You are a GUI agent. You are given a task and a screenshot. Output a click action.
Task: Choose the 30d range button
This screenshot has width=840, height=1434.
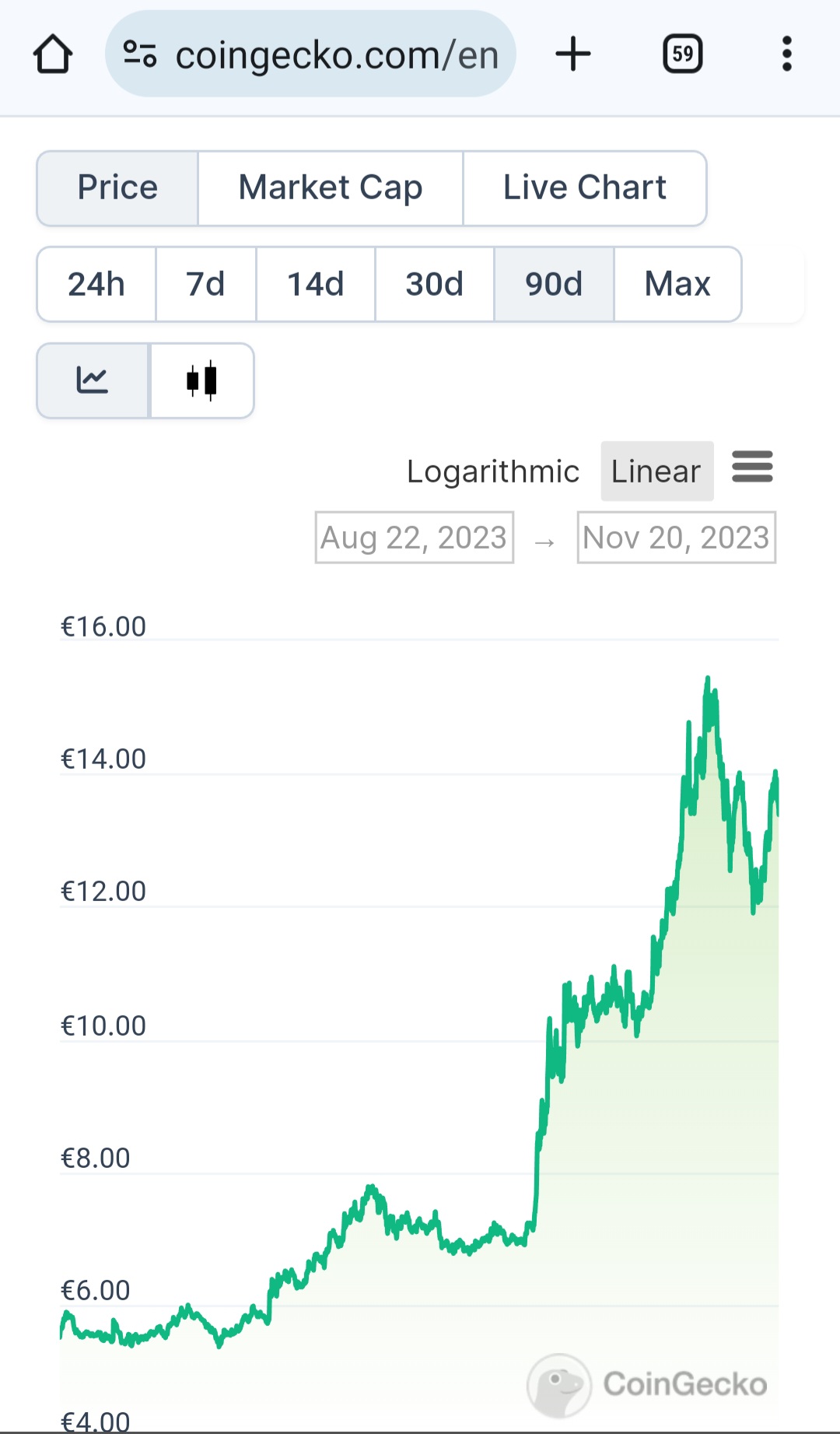pyautogui.click(x=434, y=284)
